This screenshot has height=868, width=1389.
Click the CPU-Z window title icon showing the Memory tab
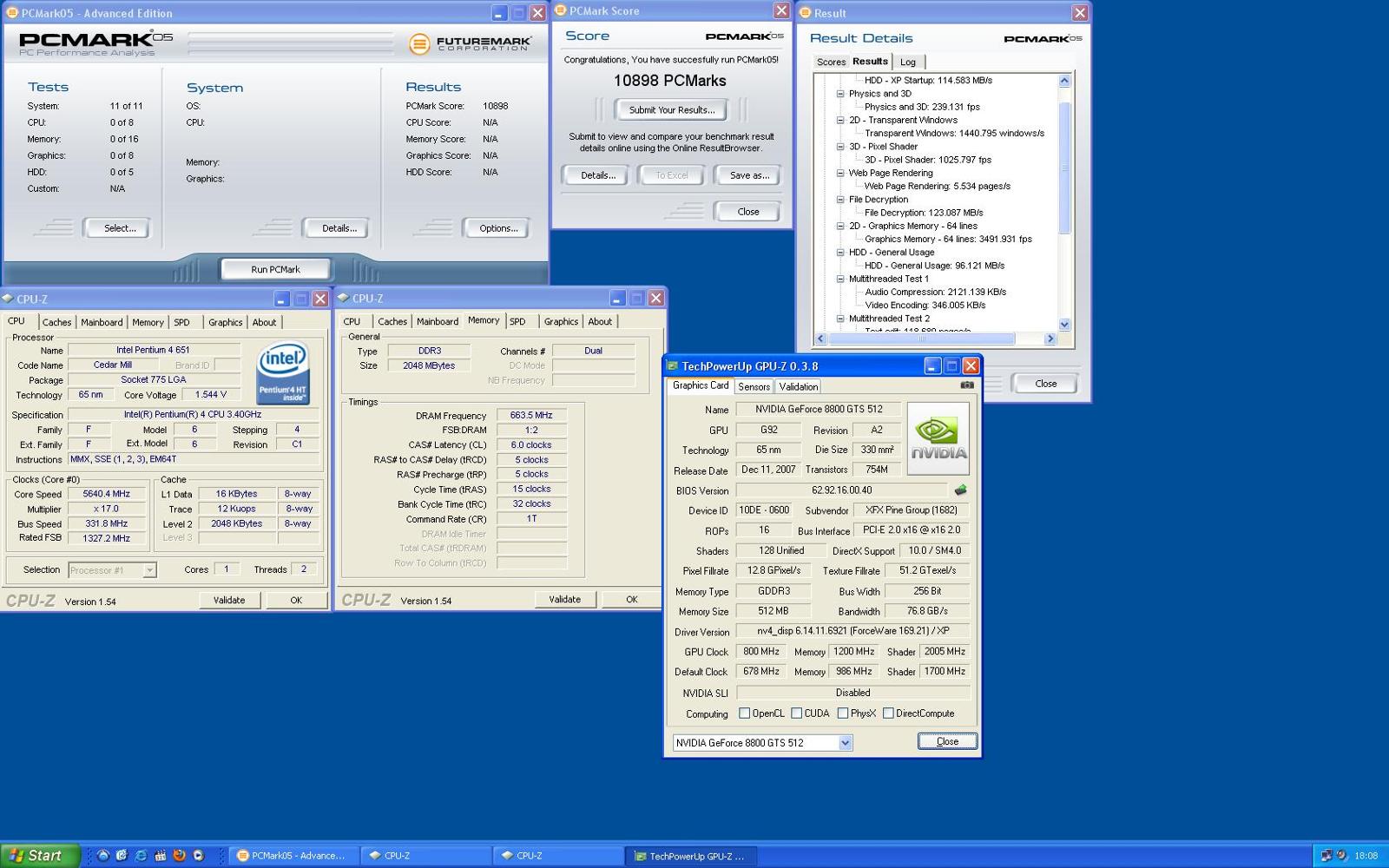(x=343, y=298)
